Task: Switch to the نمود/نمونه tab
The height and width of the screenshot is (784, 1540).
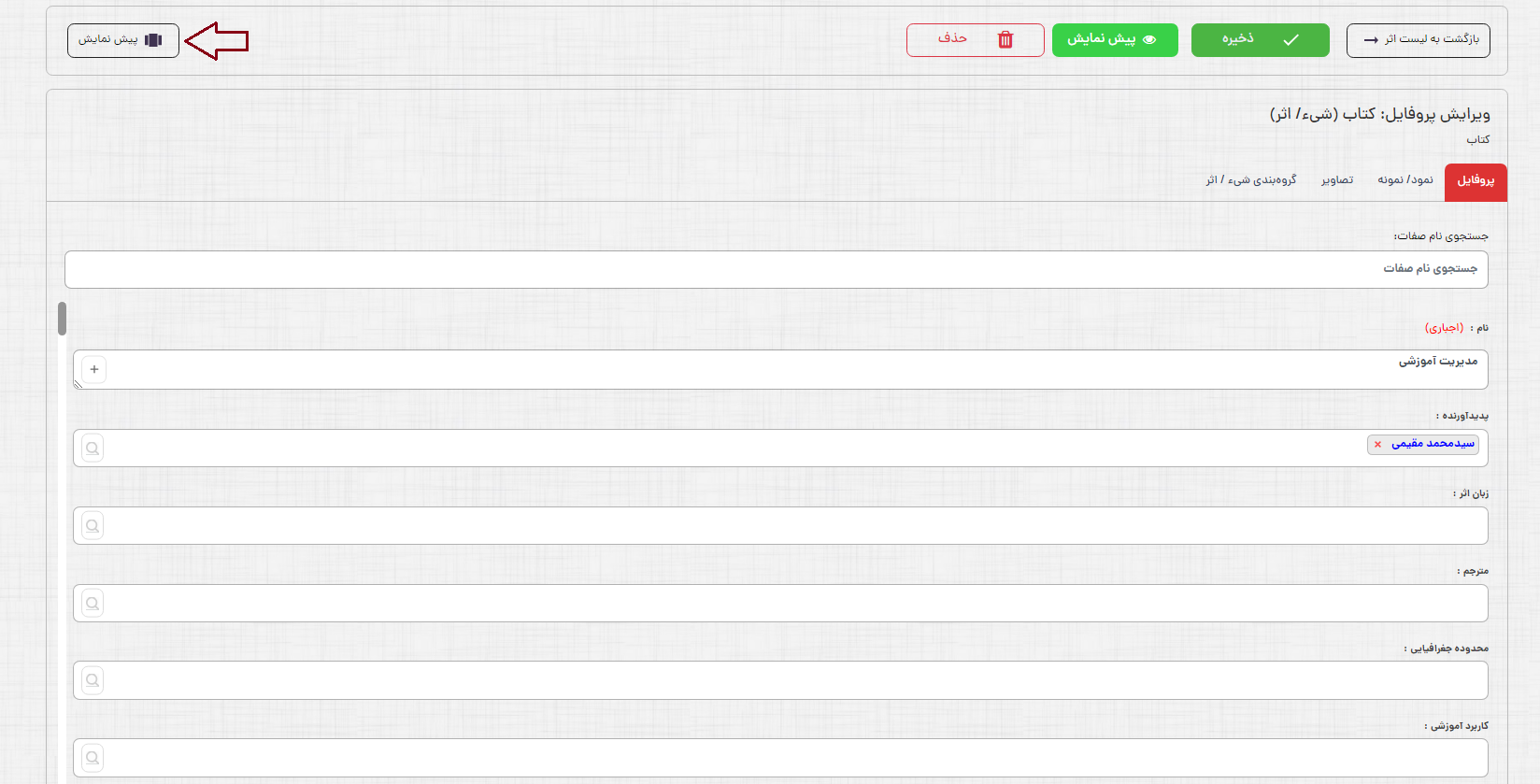Action: (x=1405, y=180)
